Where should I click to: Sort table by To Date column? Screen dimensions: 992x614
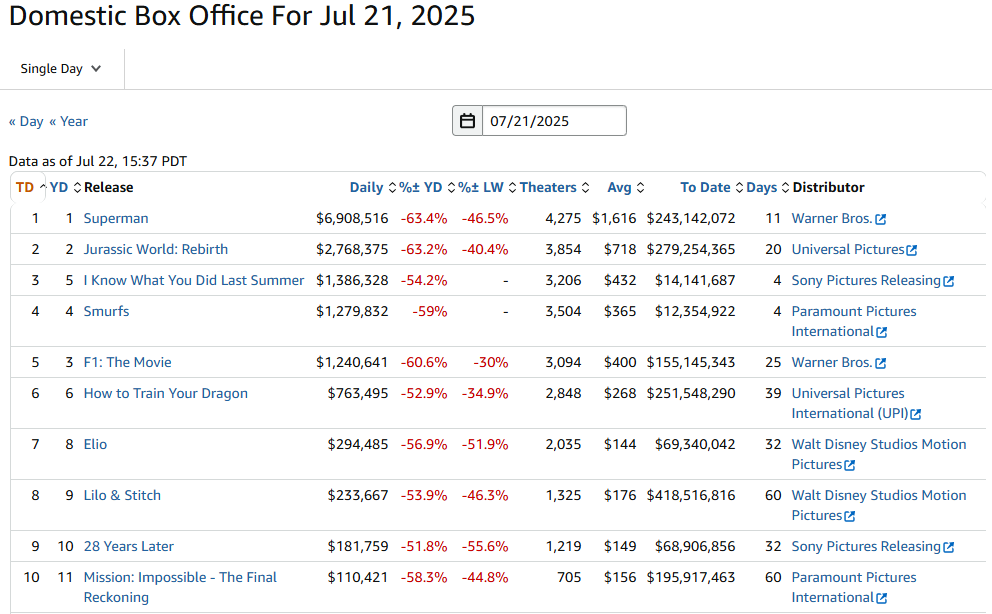coord(712,187)
